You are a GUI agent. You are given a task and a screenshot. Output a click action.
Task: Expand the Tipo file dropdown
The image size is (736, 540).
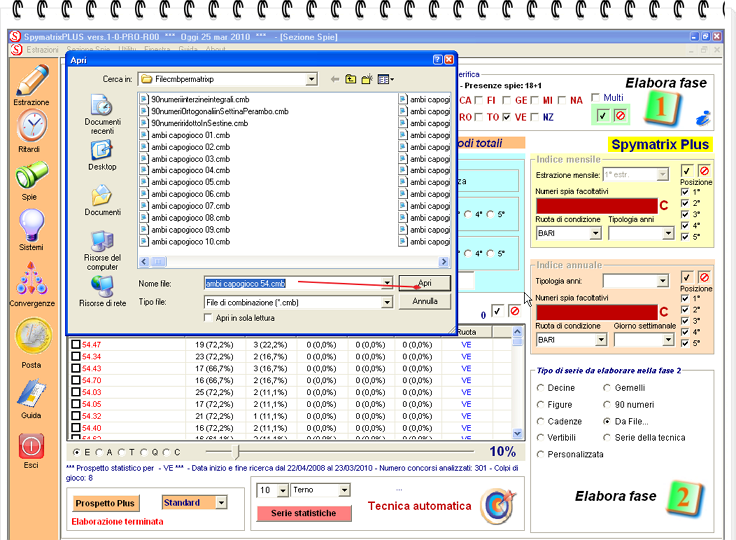[x=387, y=302]
